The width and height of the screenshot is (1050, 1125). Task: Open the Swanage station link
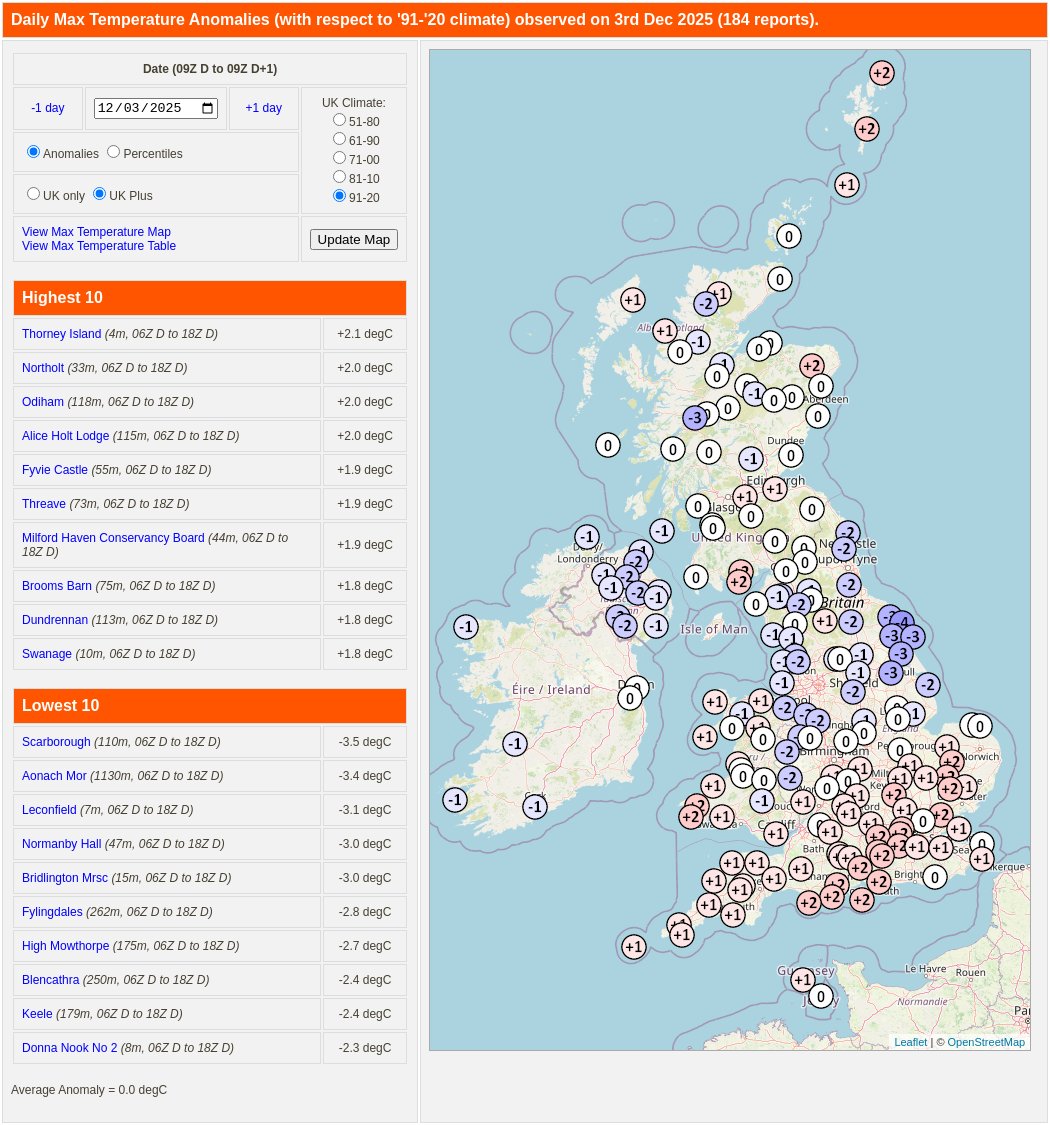click(x=47, y=654)
